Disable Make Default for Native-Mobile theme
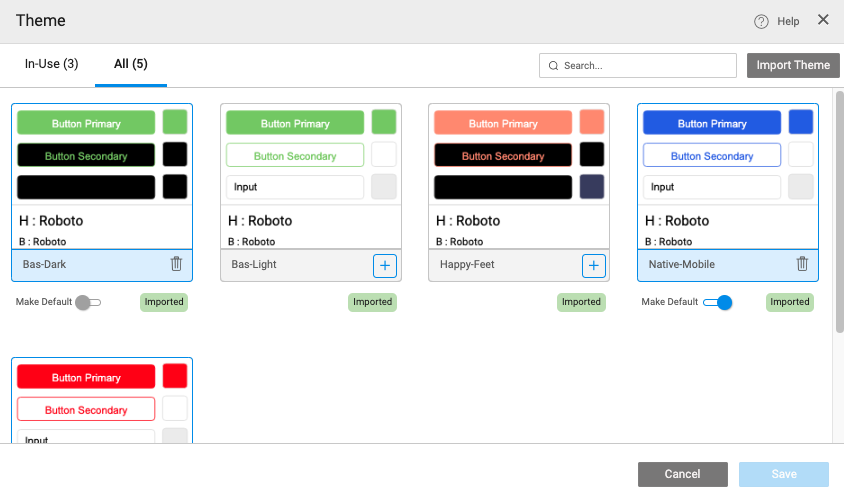The height and width of the screenshot is (501, 844). pyautogui.click(x=718, y=302)
